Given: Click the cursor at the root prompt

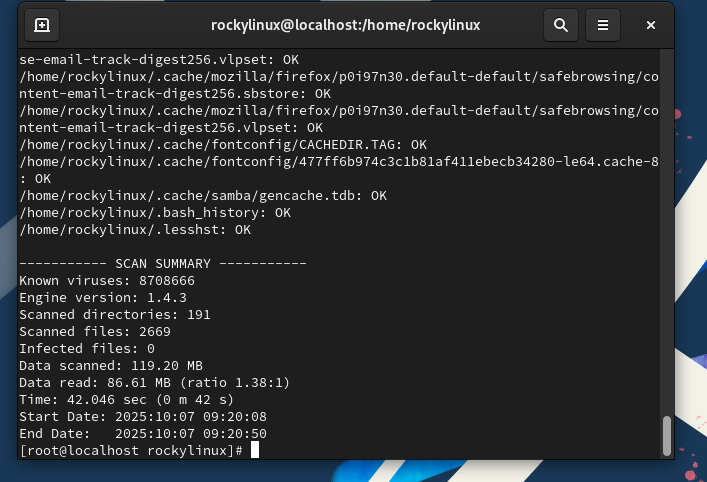Looking at the screenshot, I should coord(255,450).
